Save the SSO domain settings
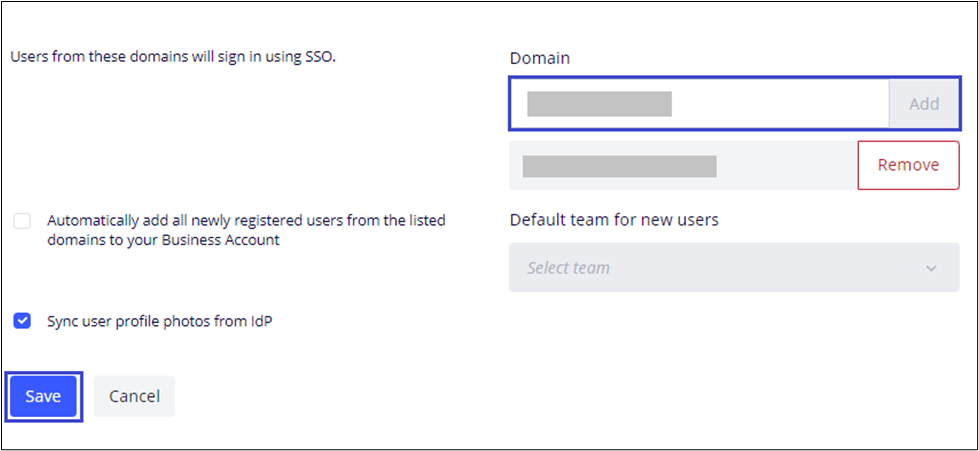979x451 pixels. pyautogui.click(x=43, y=396)
